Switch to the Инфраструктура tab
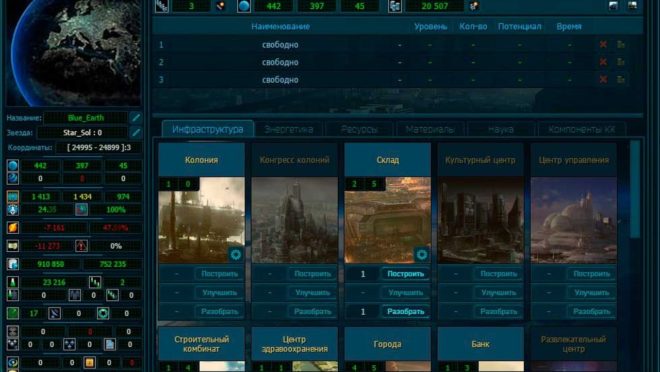Viewport: 660px width, 372px height. (208, 129)
